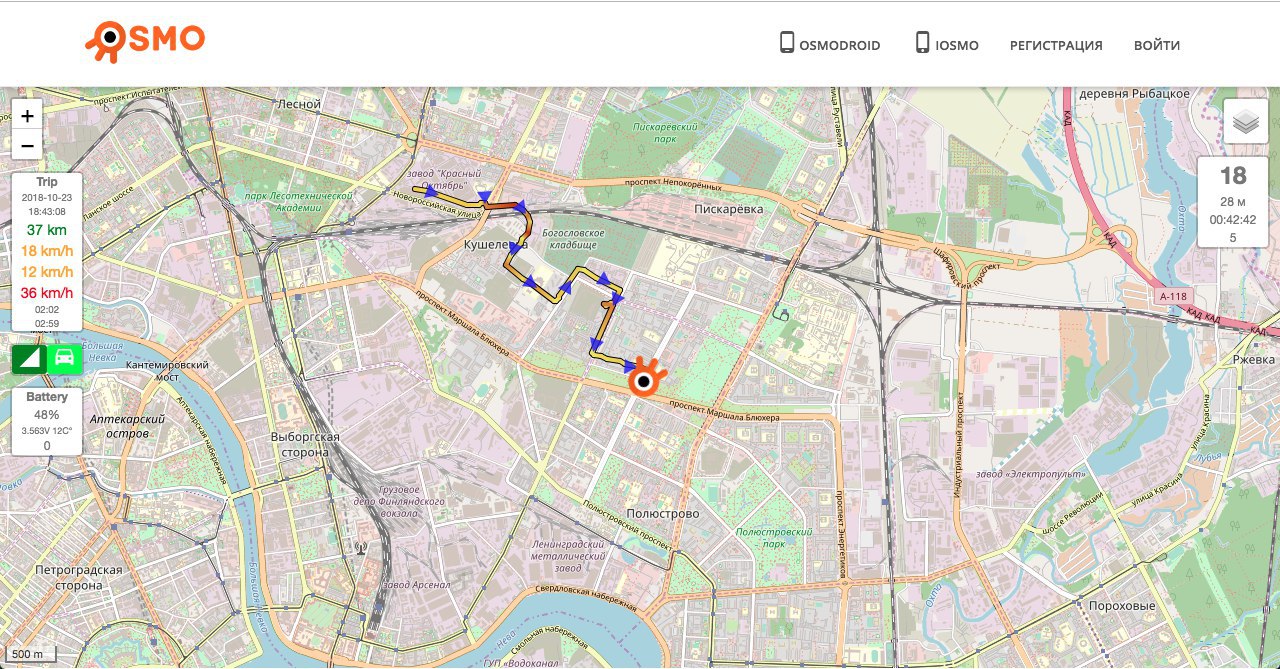Click the trip value 02:59
The width and height of the screenshot is (1280, 669).
(x=47, y=323)
